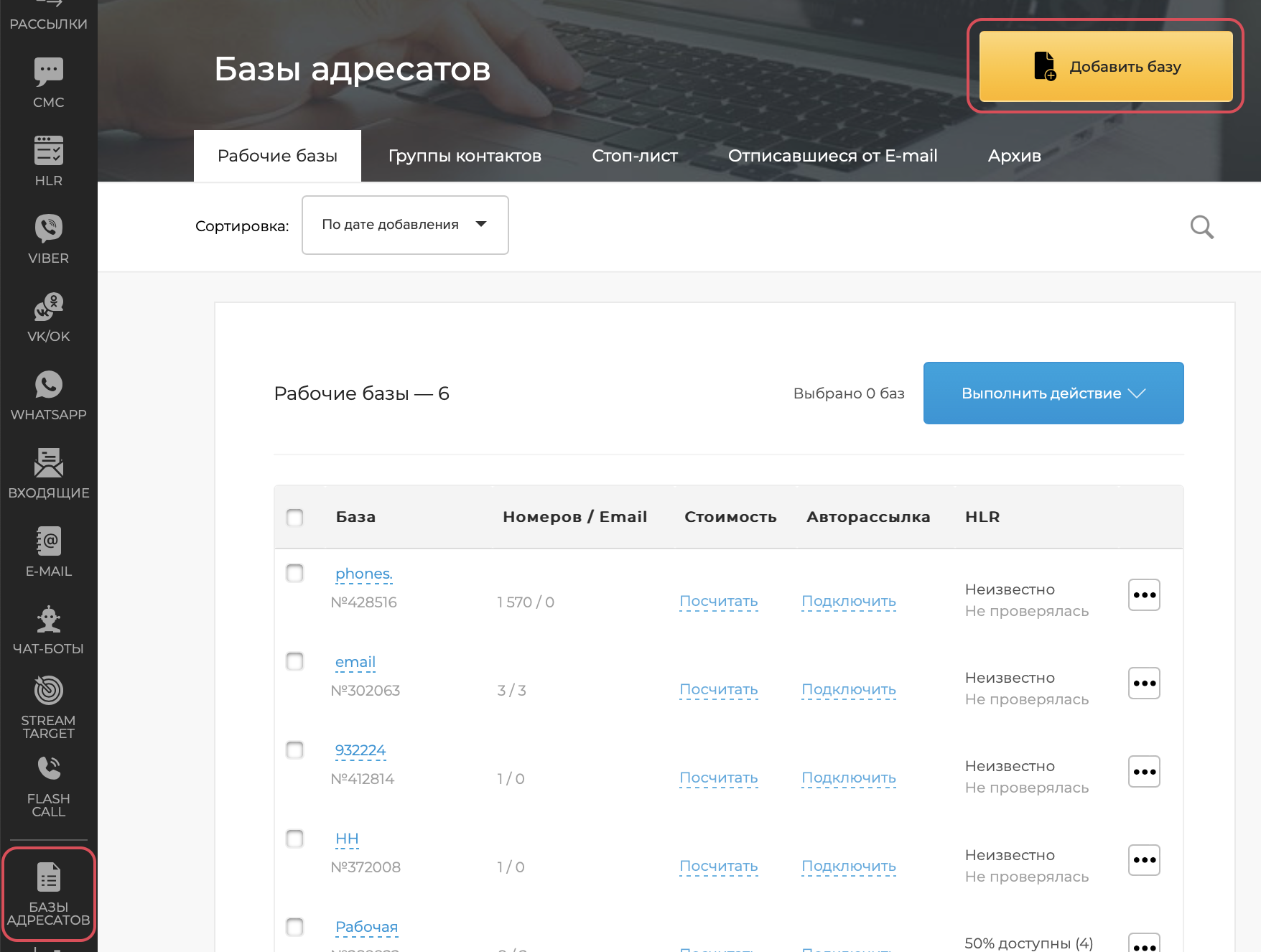The height and width of the screenshot is (952, 1261).
Task: Open the search magnifier
Action: [1201, 227]
